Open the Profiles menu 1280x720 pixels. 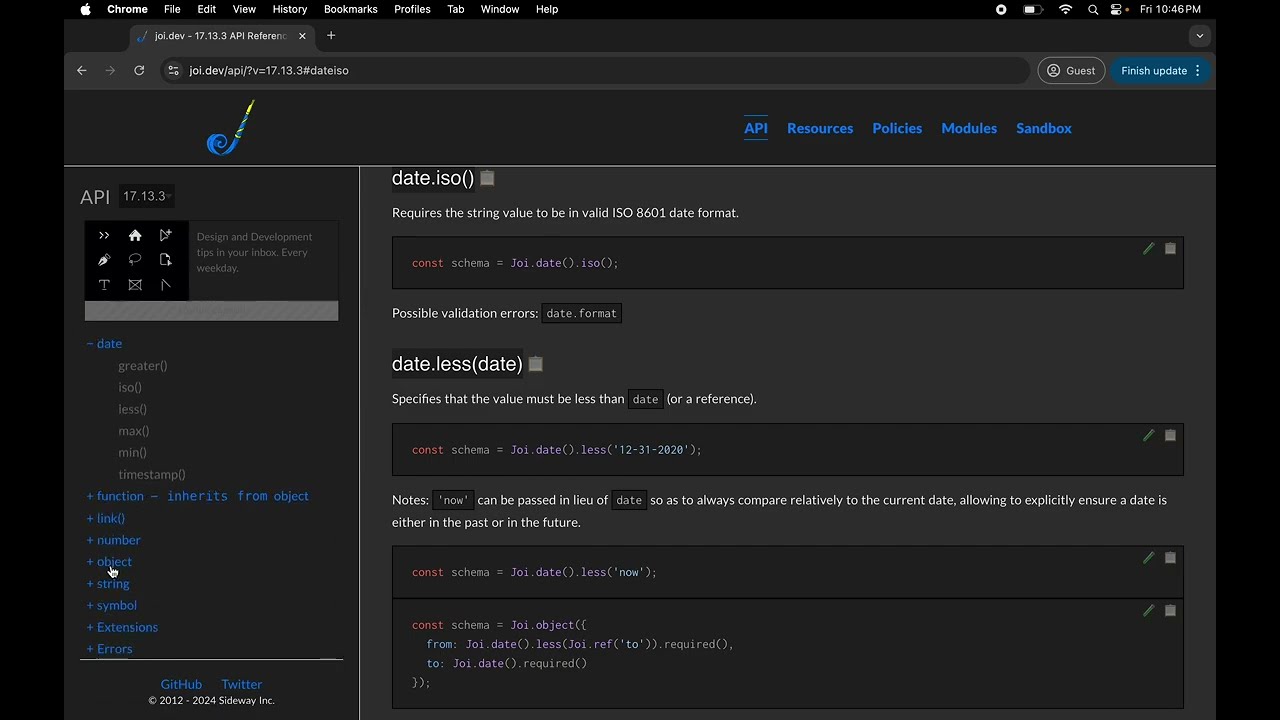(x=412, y=9)
